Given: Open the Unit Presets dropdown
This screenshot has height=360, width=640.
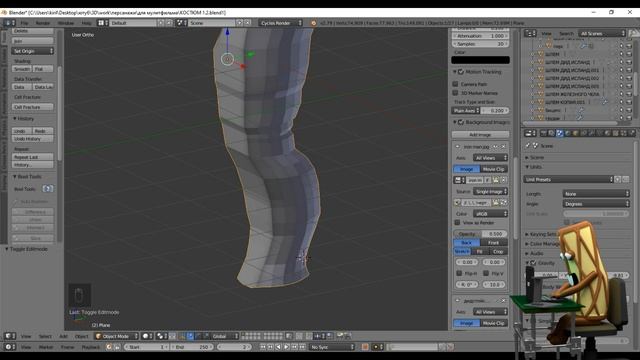Looking at the screenshot, I should (x=569, y=180).
